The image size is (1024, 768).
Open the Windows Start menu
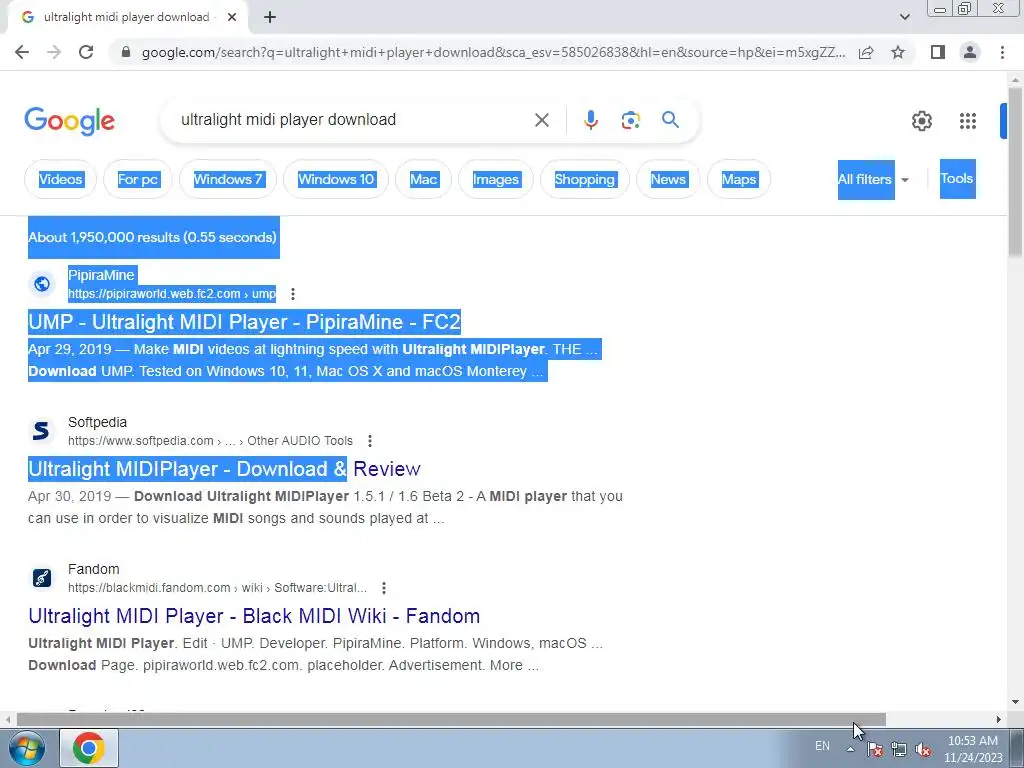click(26, 748)
